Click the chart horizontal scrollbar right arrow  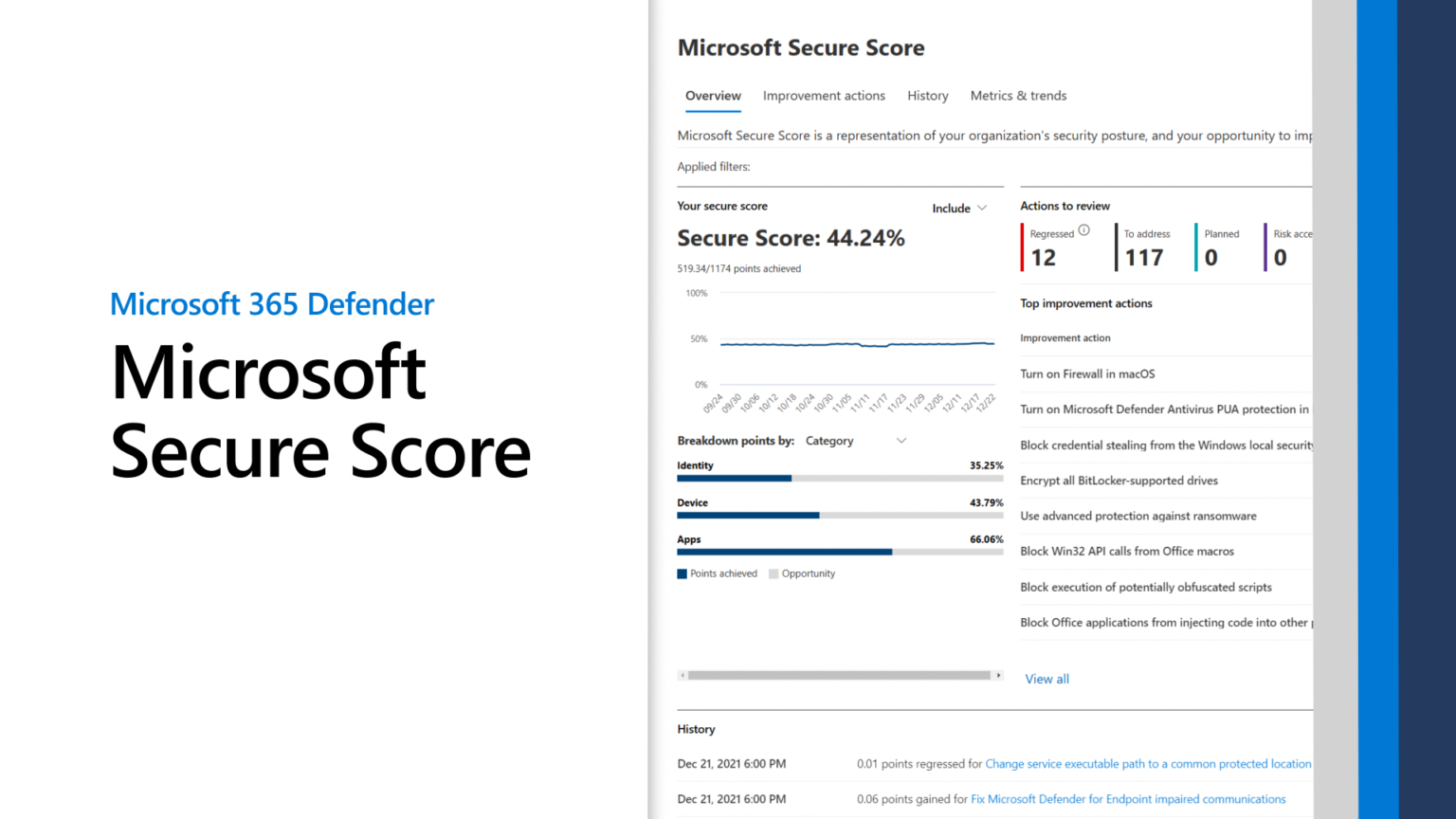[1000, 675]
